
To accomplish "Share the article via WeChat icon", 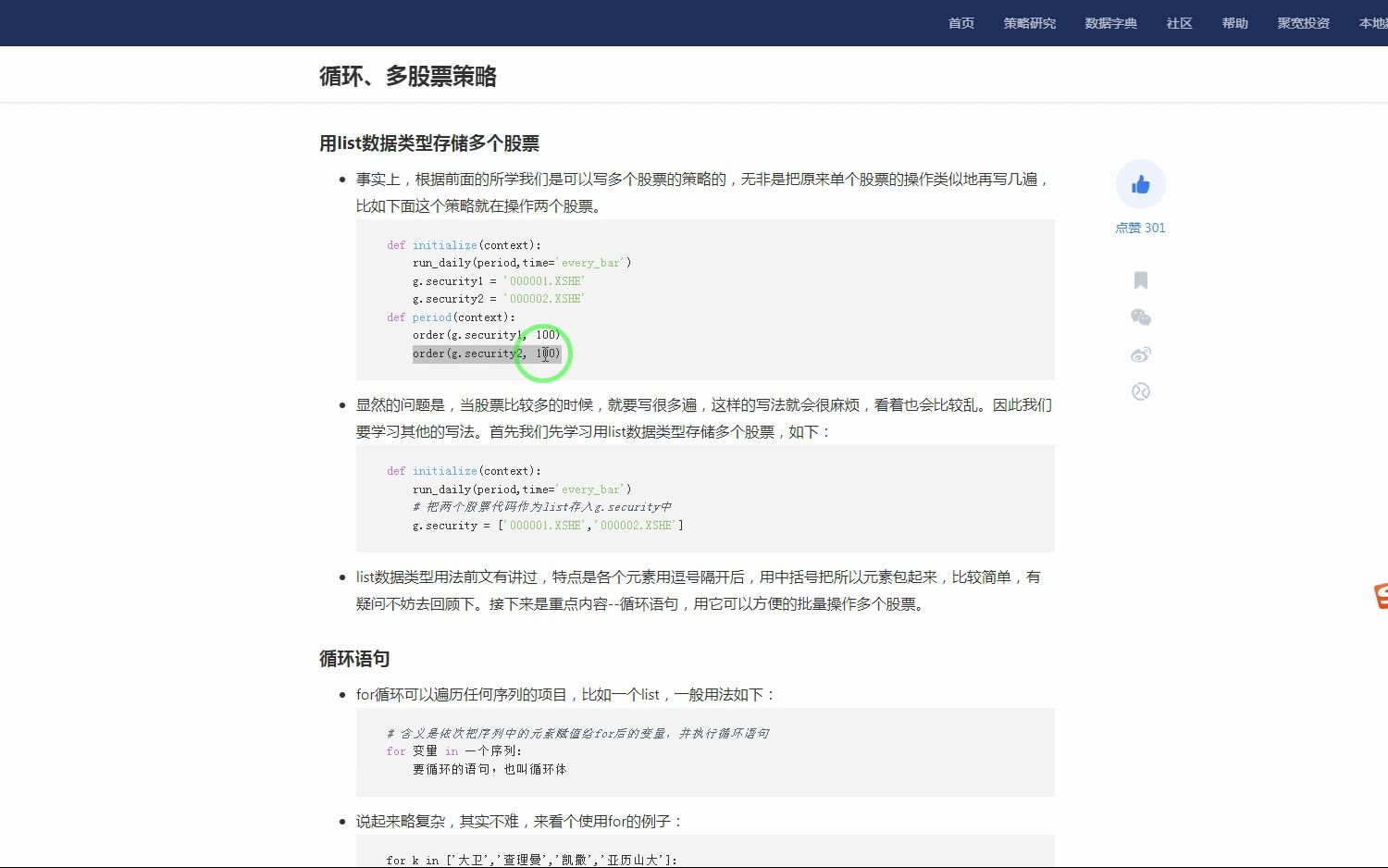I will pyautogui.click(x=1141, y=317).
